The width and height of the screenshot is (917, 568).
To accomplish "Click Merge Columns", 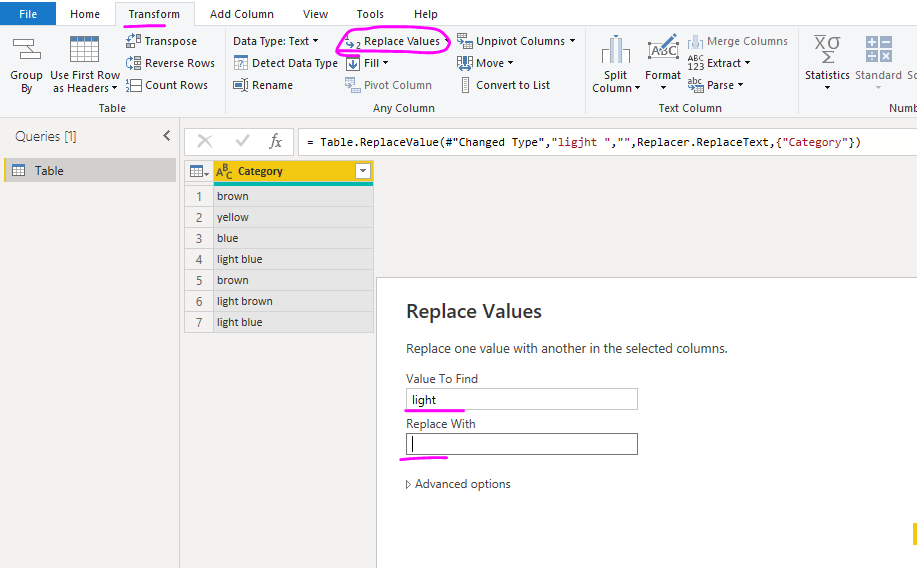I will 738,41.
